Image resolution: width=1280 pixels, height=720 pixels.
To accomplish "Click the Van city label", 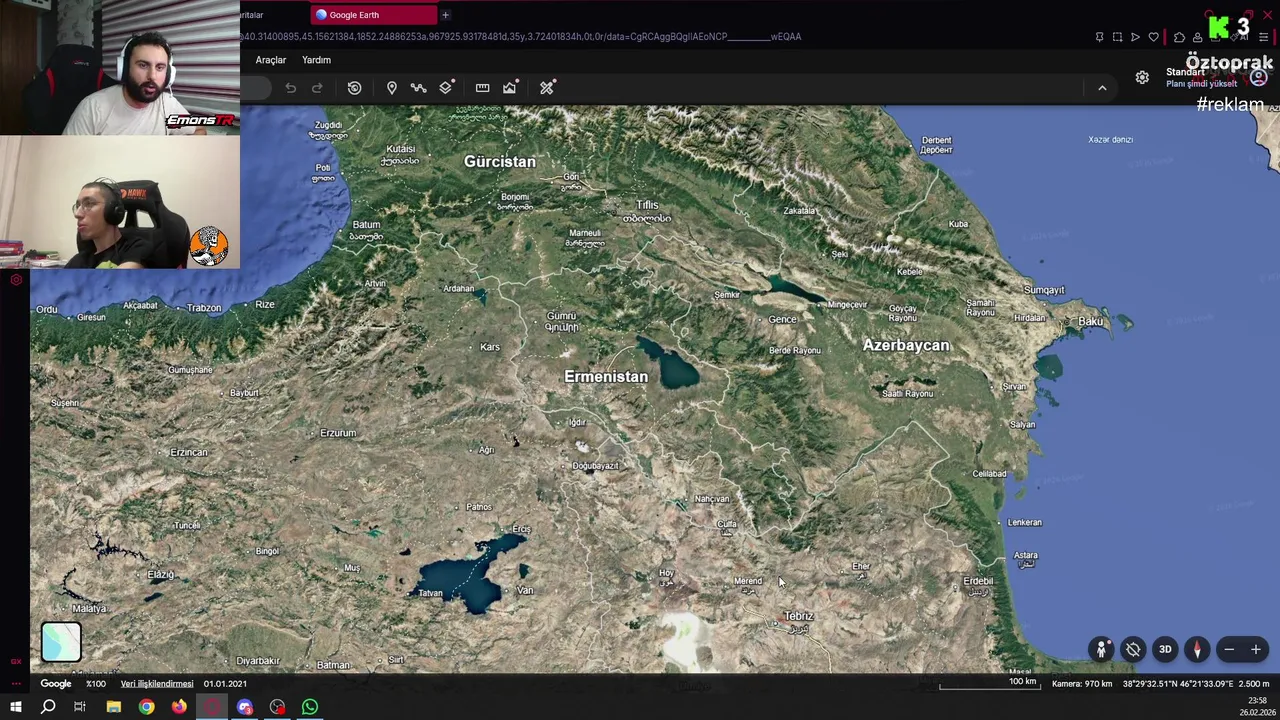I will tap(525, 590).
